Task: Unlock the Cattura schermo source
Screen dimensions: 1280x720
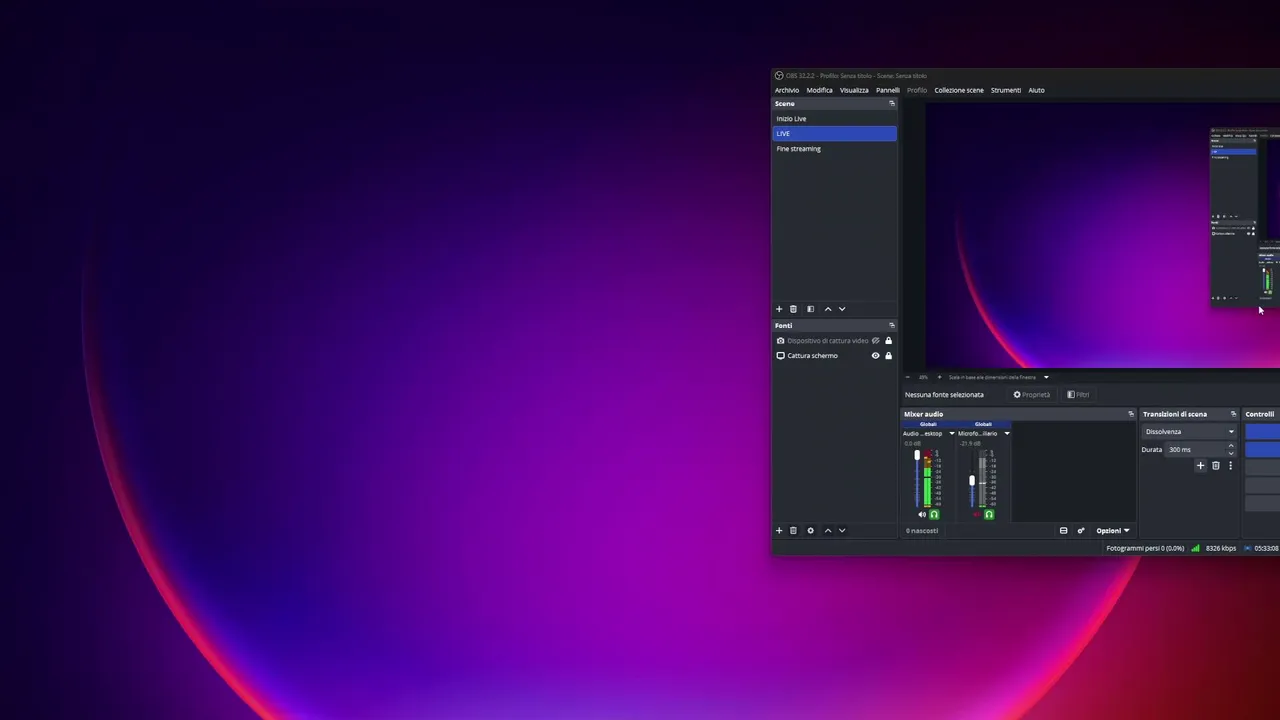Action: [x=888, y=356]
